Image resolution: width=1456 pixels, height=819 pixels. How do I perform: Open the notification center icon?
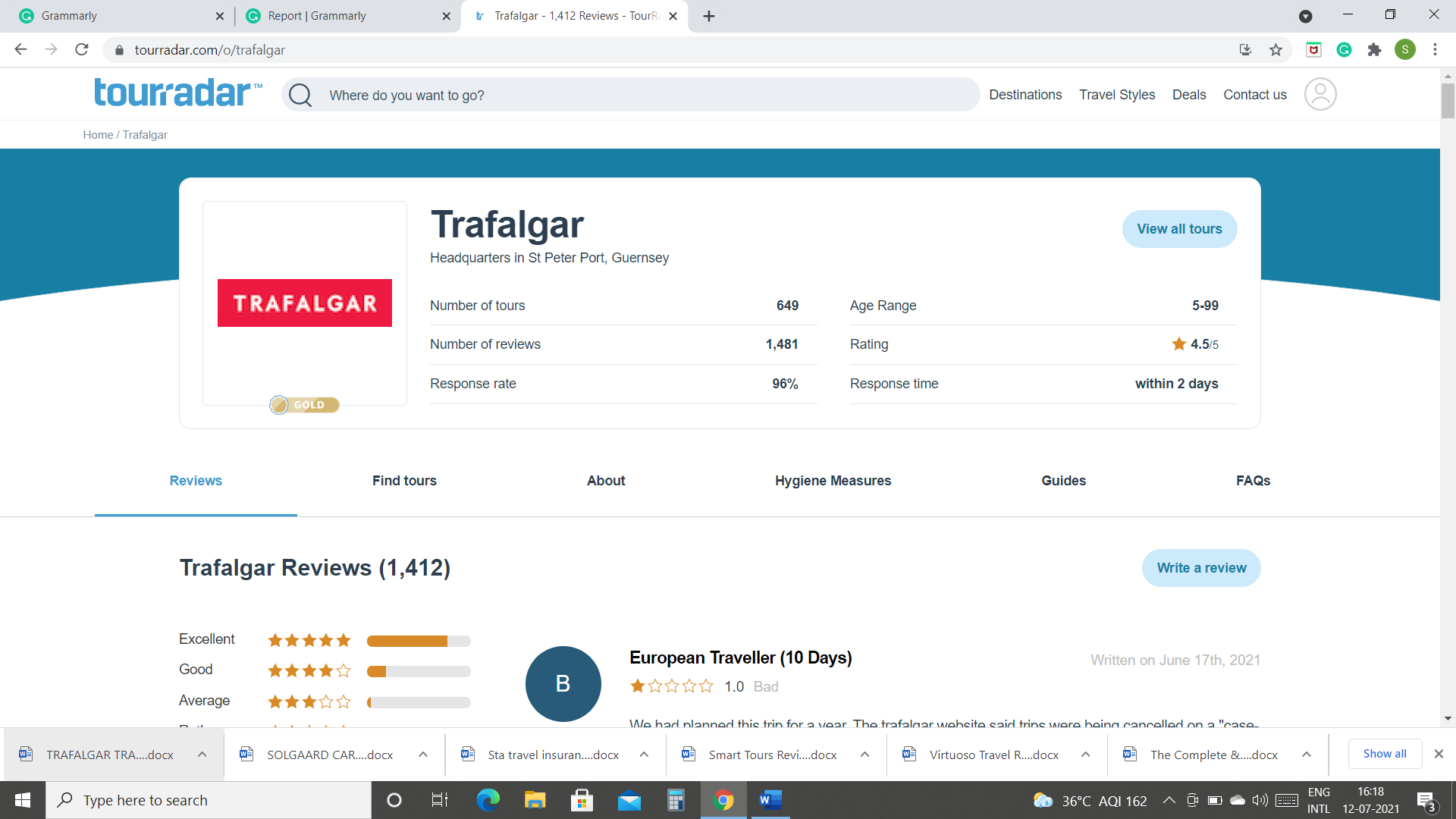point(1426,801)
